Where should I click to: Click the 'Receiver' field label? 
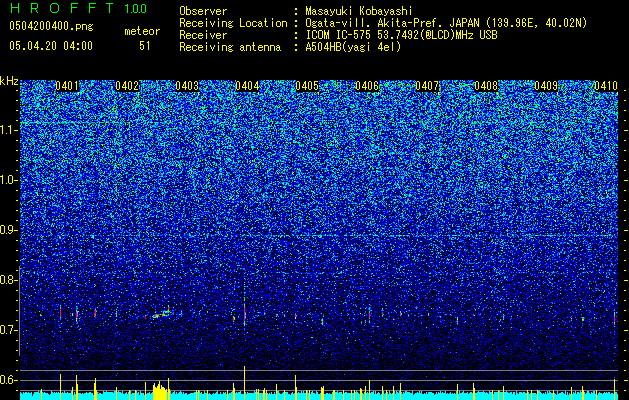(203, 35)
